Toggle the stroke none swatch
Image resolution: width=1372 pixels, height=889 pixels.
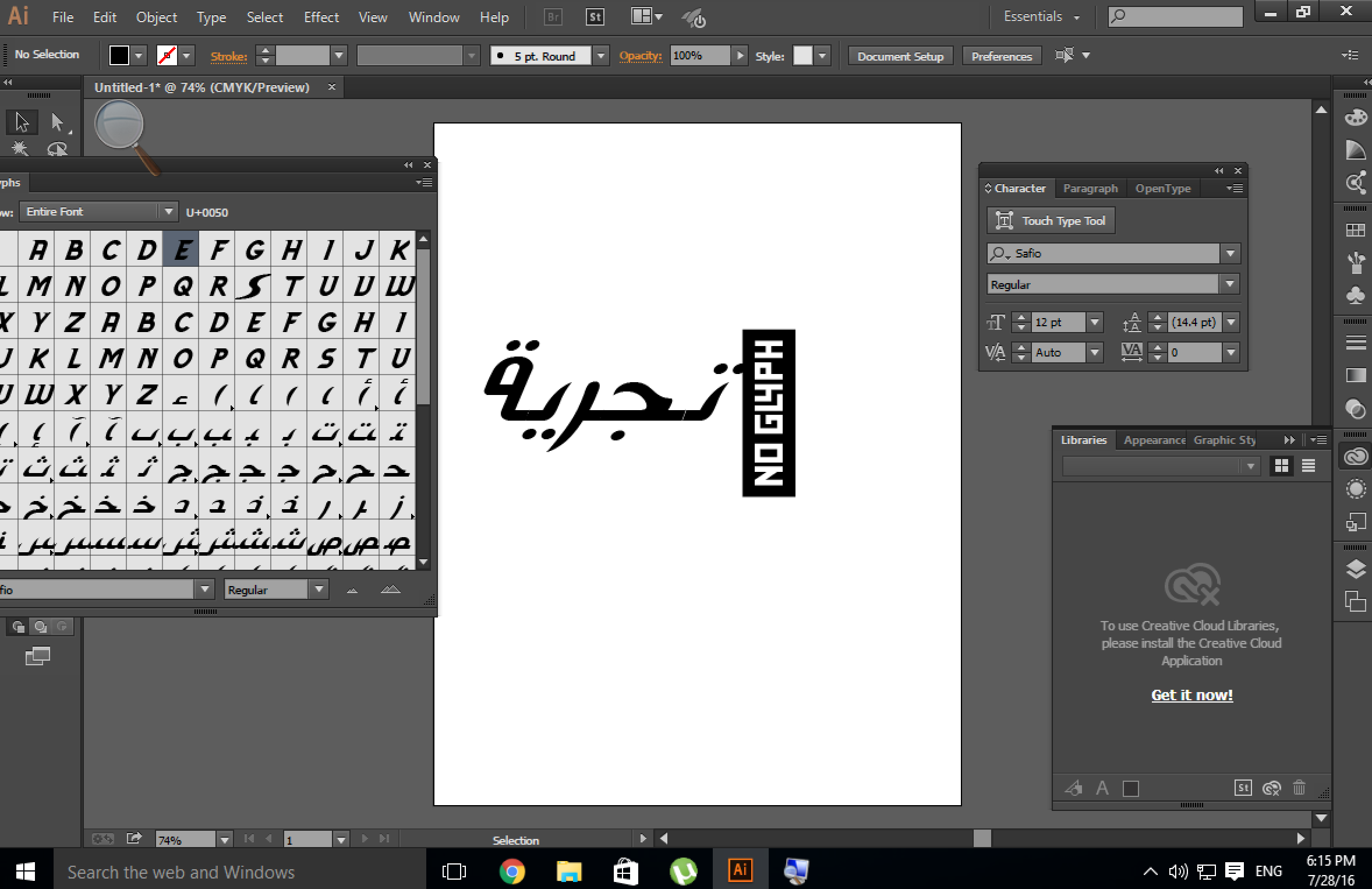[x=167, y=56]
